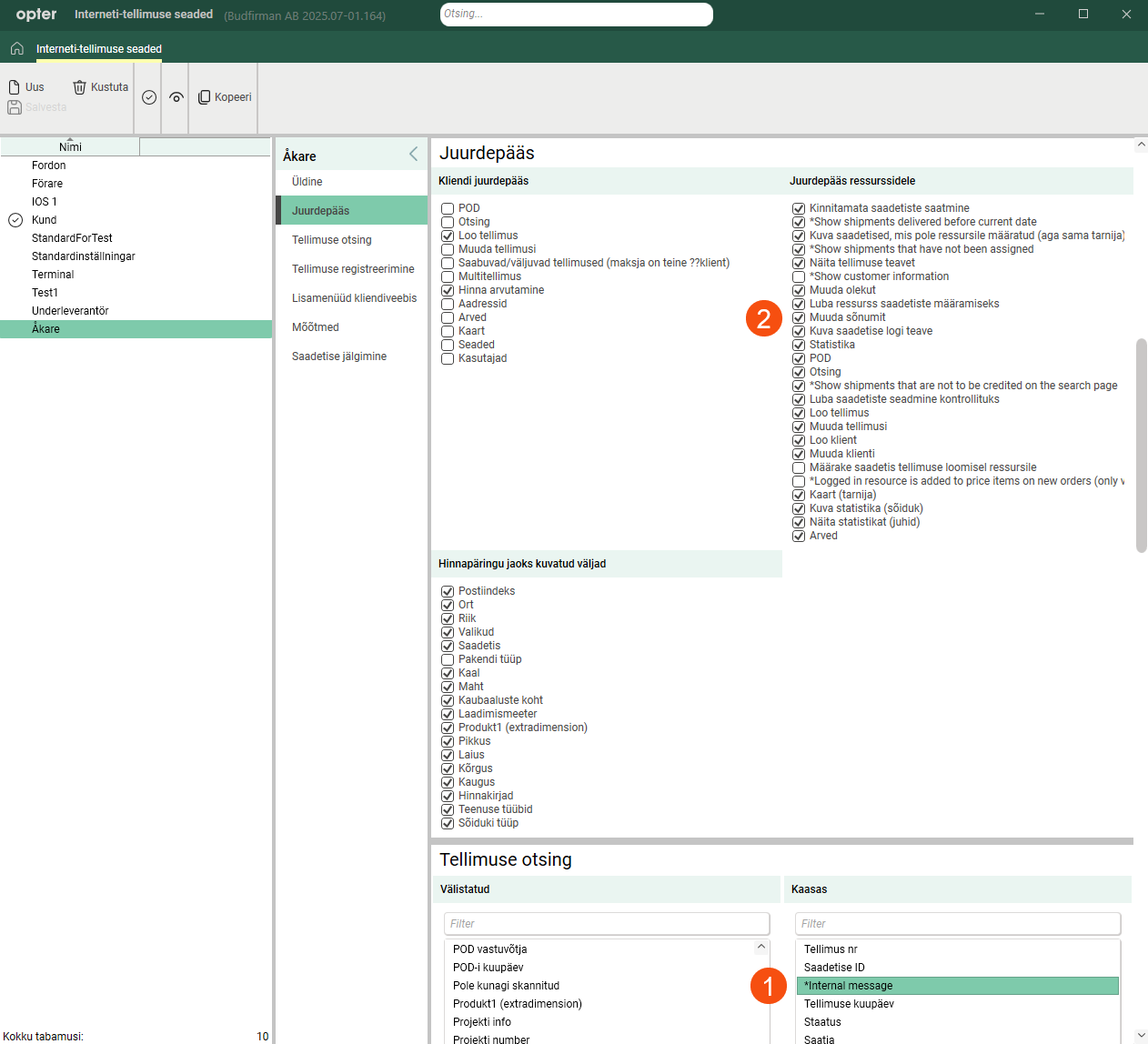The height and width of the screenshot is (1044, 1148).
Task: Click the eye preview toolbar icon
Action: tap(176, 97)
